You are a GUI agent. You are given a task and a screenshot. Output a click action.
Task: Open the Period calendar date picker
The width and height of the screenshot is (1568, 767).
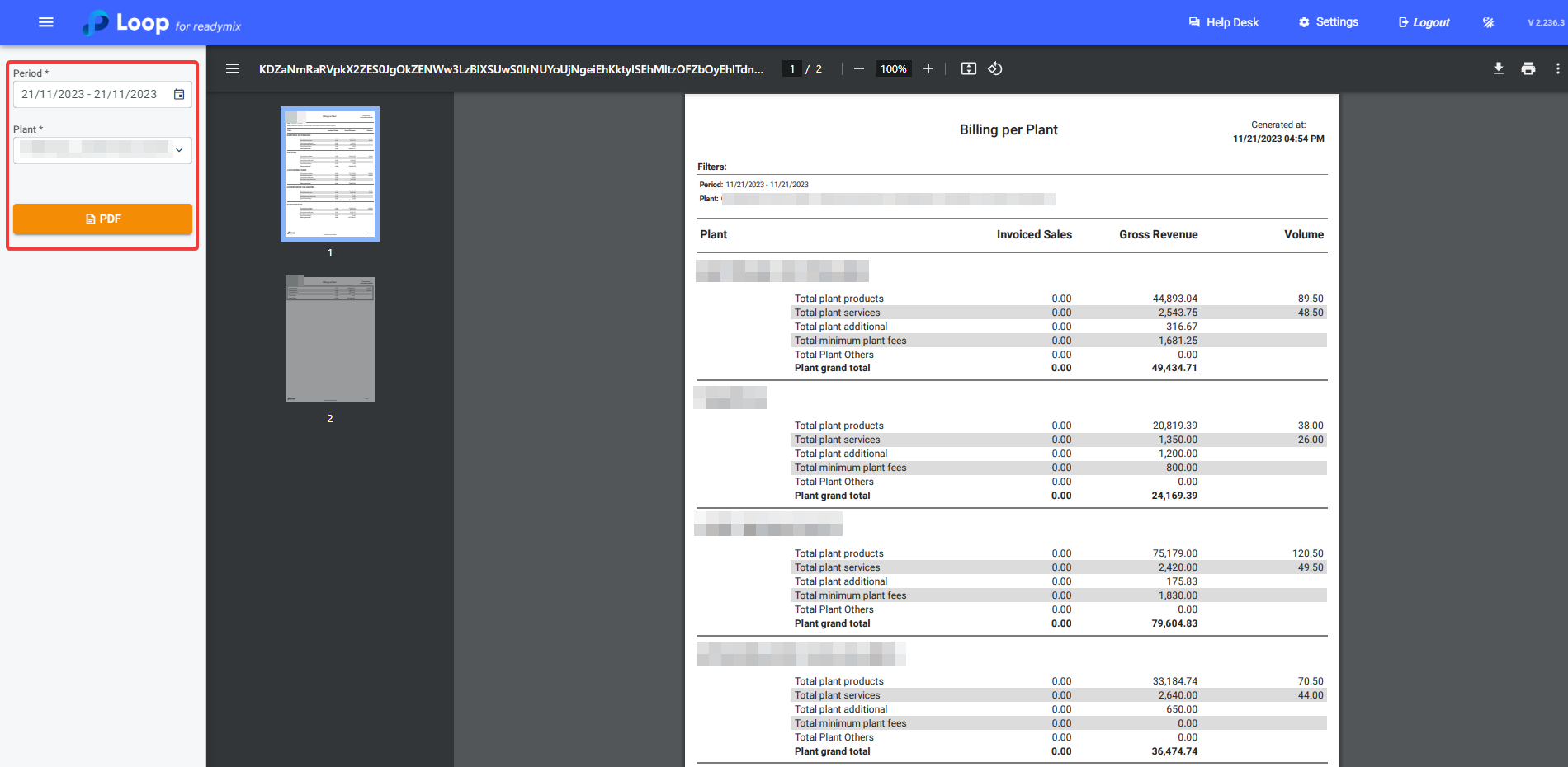coord(179,94)
